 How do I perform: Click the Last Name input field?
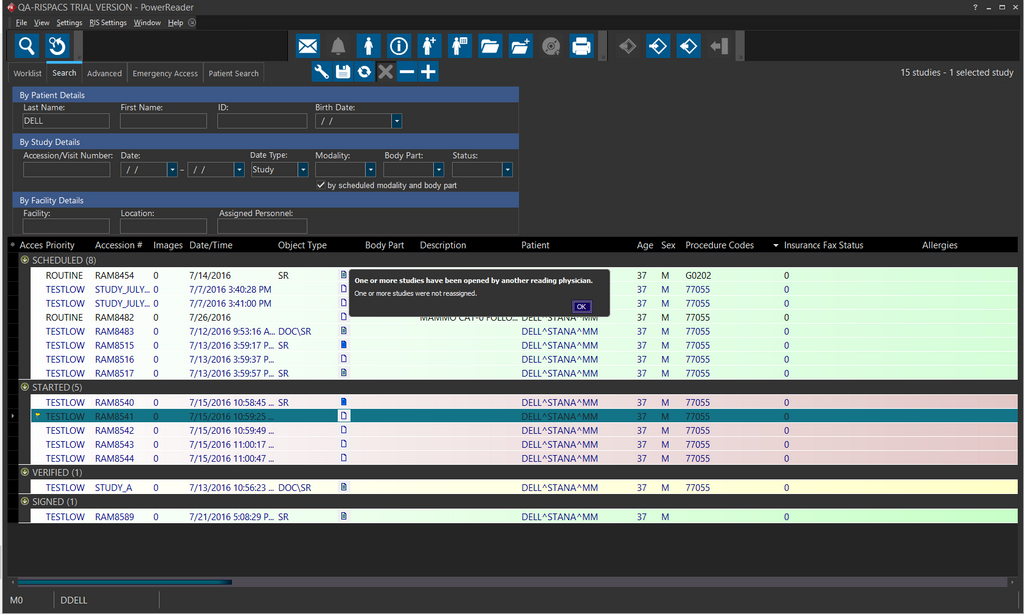(x=66, y=121)
